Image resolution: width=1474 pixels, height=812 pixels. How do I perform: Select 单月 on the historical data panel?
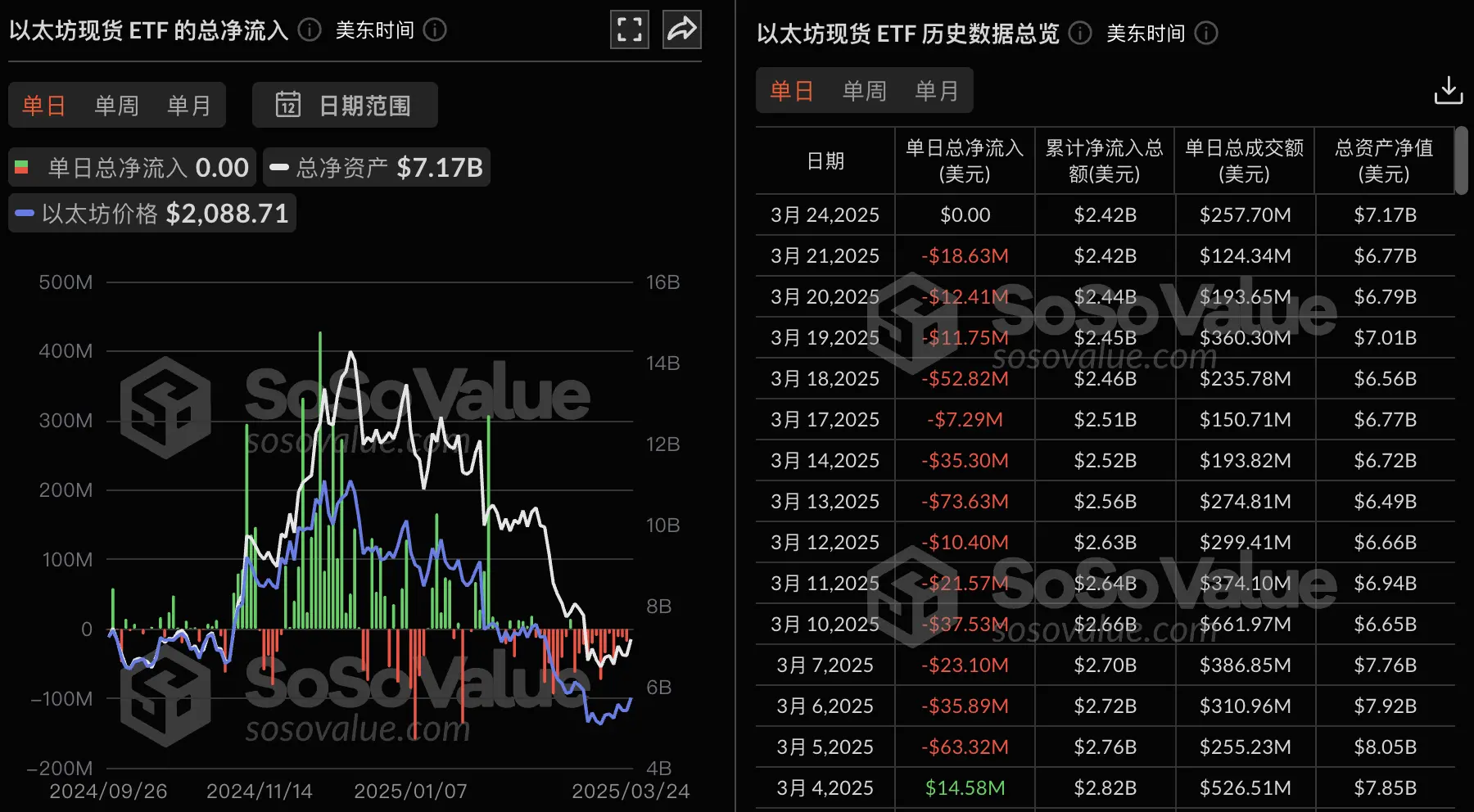[x=936, y=90]
